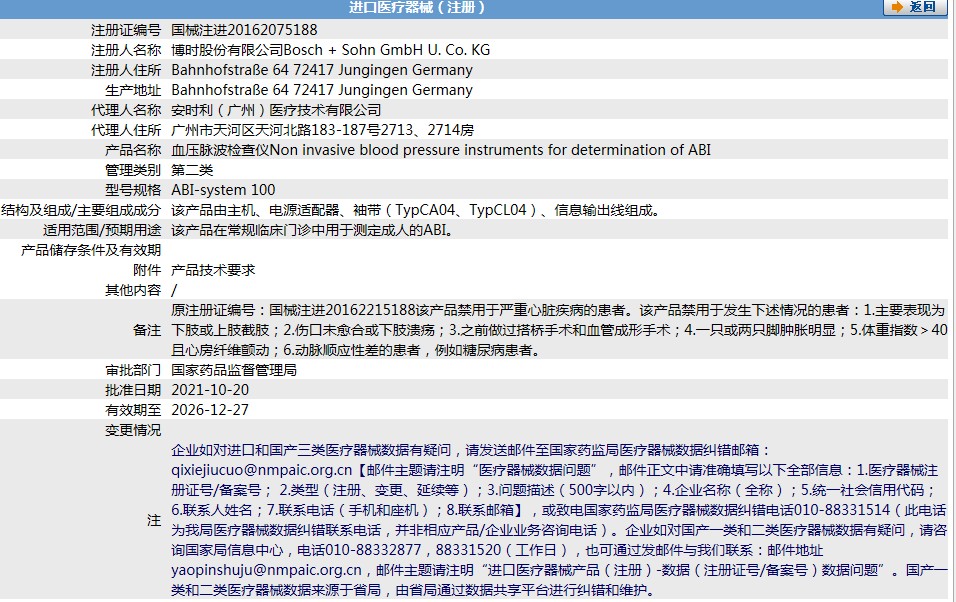
Task: Open the 产品技术要求 attachment link
Action: click(213, 270)
